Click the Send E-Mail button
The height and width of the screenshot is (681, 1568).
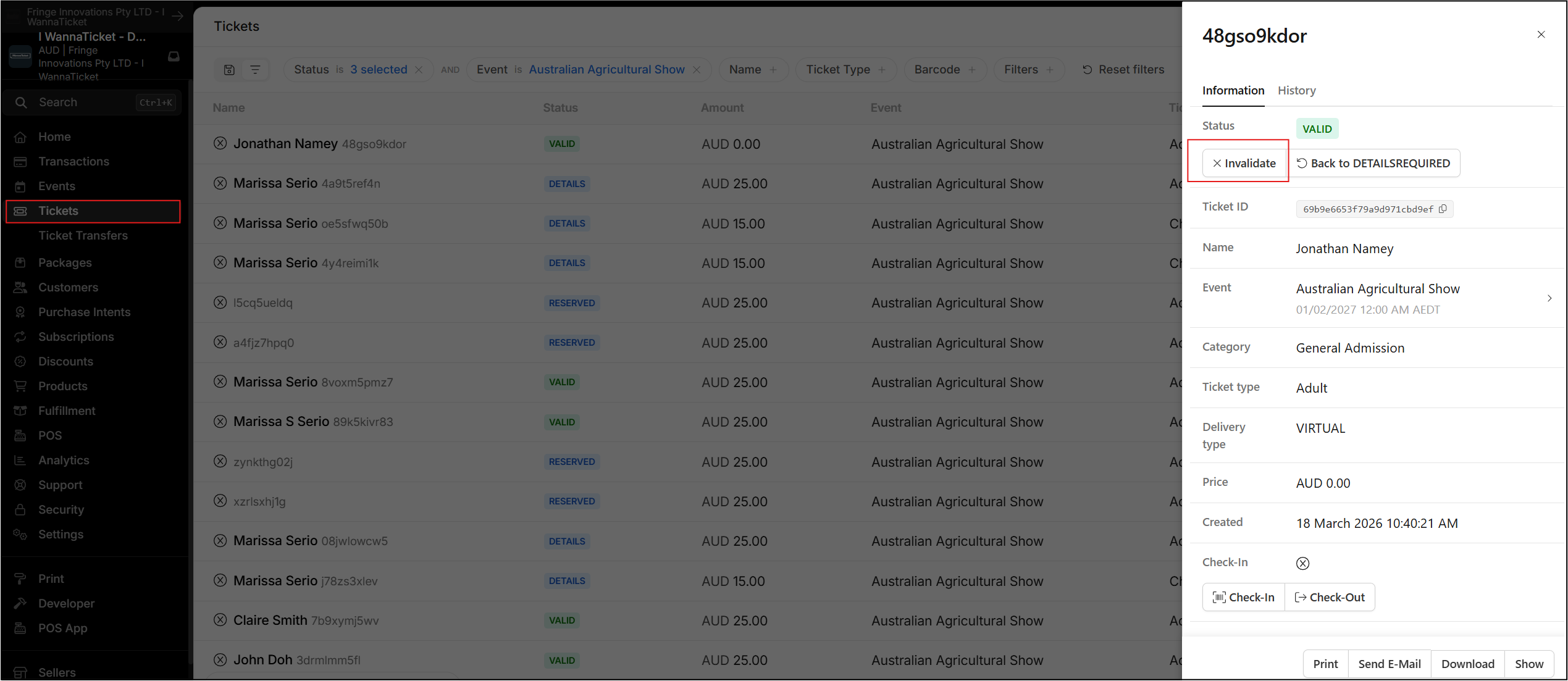tap(1389, 664)
